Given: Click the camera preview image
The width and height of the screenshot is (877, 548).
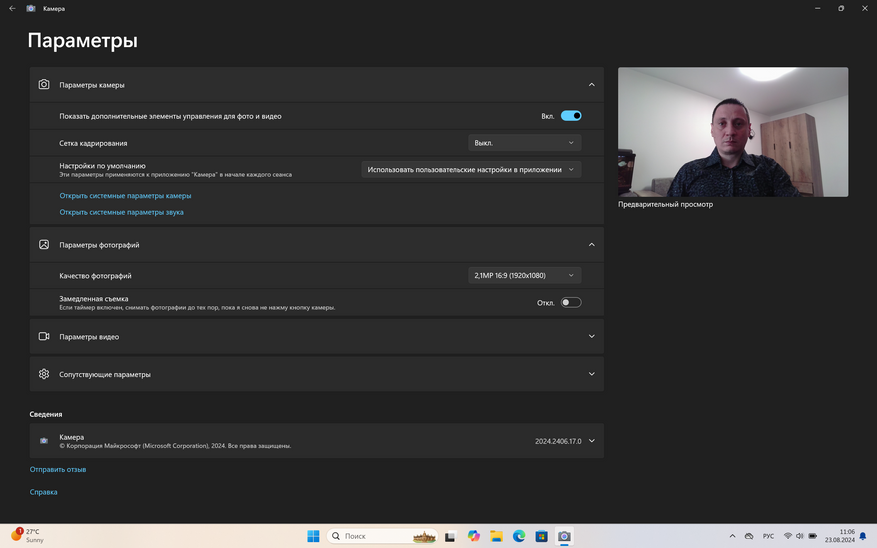Looking at the screenshot, I should click(x=732, y=132).
